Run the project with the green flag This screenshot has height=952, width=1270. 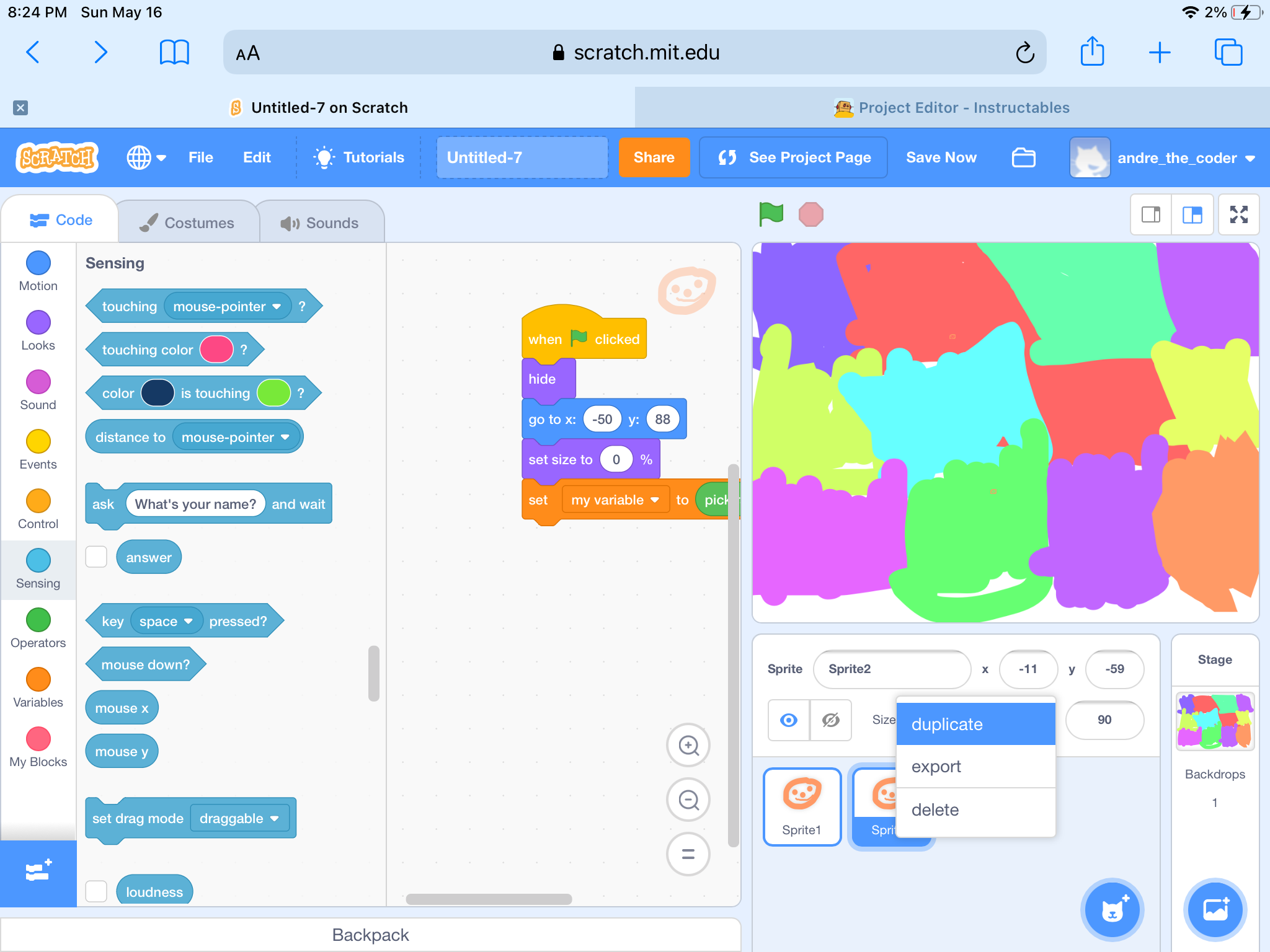click(771, 214)
